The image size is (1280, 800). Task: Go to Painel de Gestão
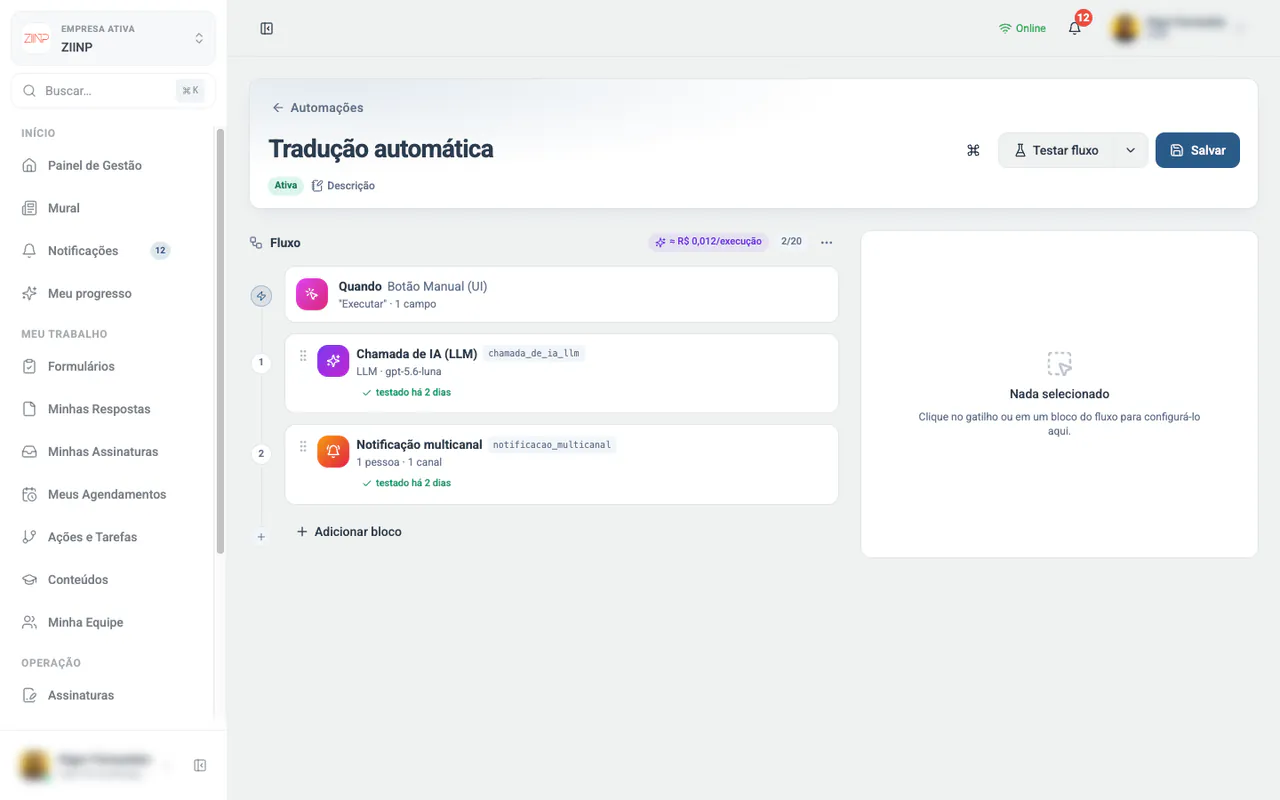point(113,165)
